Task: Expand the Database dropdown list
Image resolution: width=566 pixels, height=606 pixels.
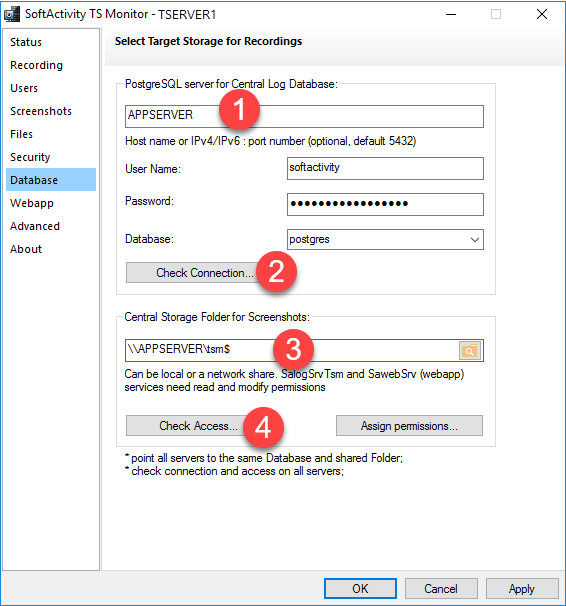Action: pos(474,240)
